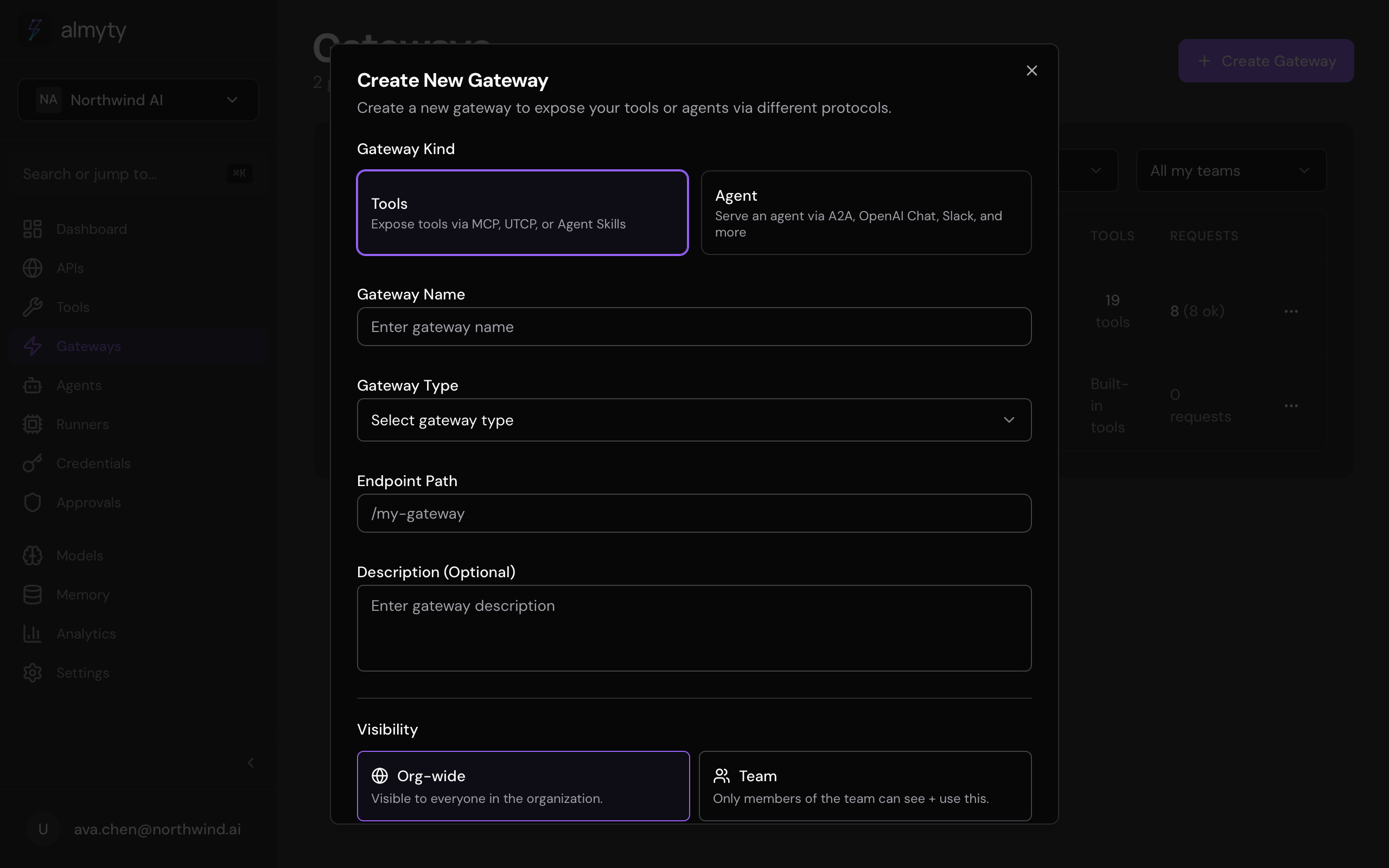Viewport: 1389px width, 868px height.
Task: Open the Dashboard icon in sidebar
Action: coord(32,229)
